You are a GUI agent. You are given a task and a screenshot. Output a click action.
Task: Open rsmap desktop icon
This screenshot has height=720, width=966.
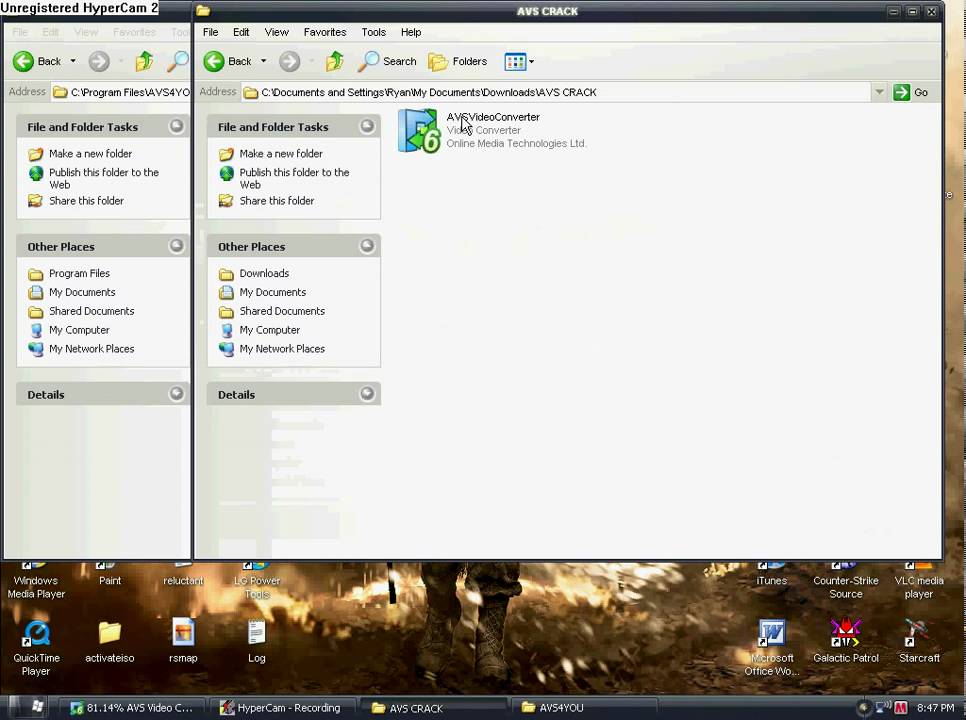183,642
